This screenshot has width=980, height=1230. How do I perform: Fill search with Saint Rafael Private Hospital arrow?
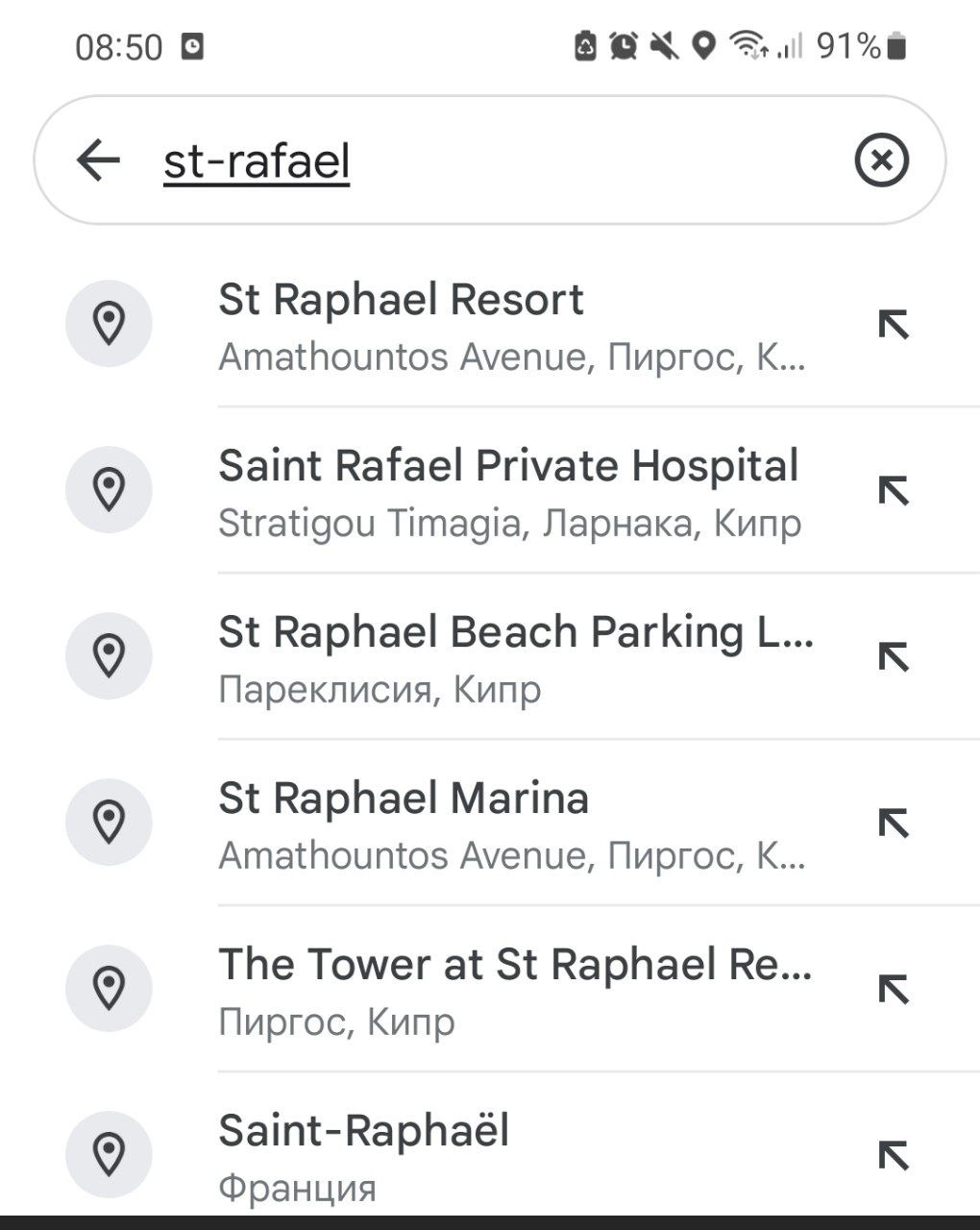tap(893, 491)
